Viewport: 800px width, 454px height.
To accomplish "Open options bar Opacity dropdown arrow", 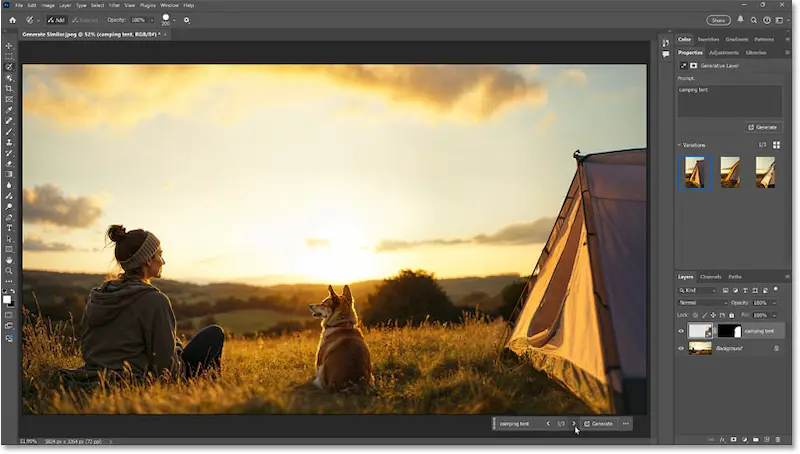I will click(x=152, y=20).
